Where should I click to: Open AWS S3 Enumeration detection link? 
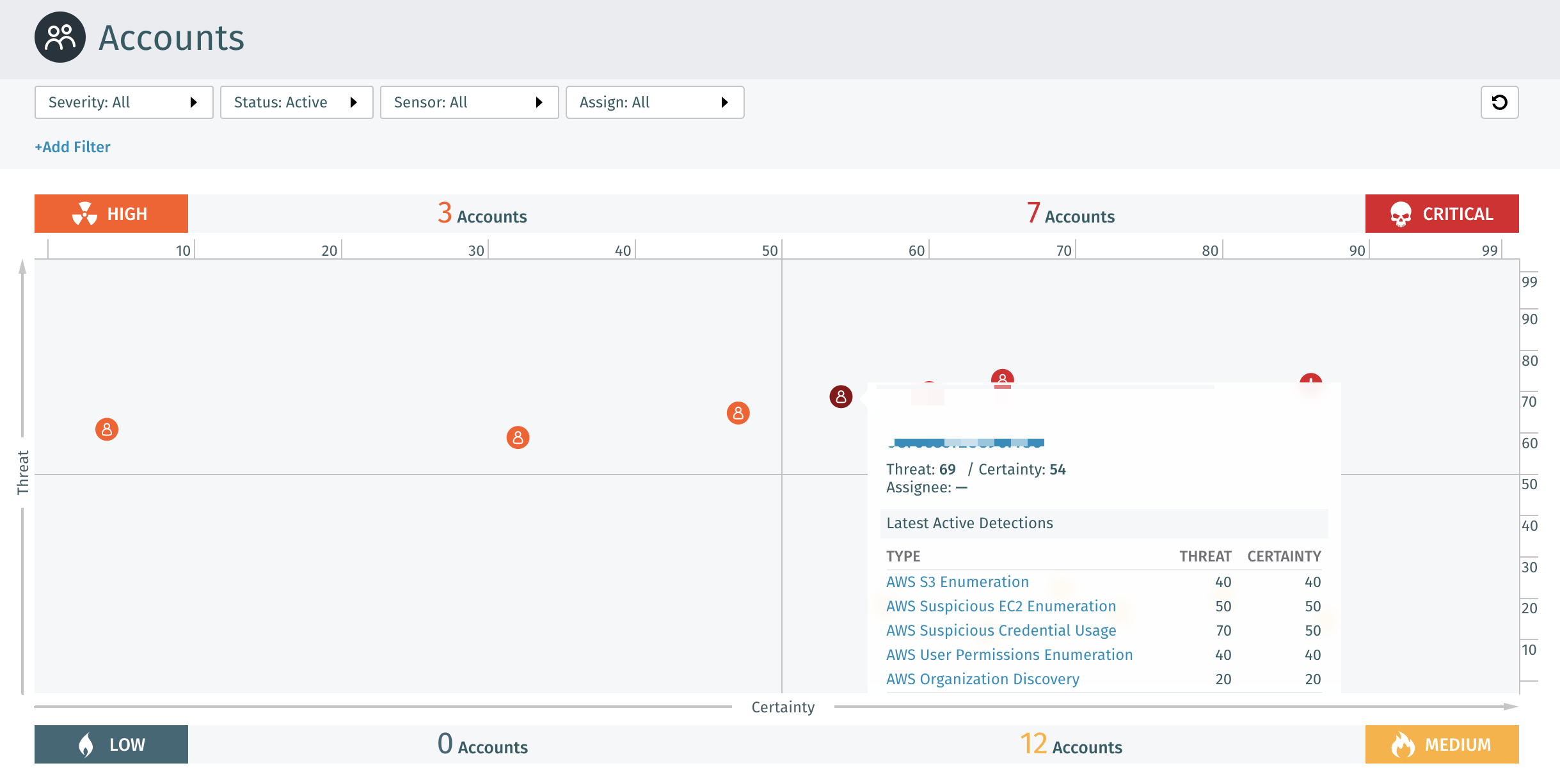point(957,582)
